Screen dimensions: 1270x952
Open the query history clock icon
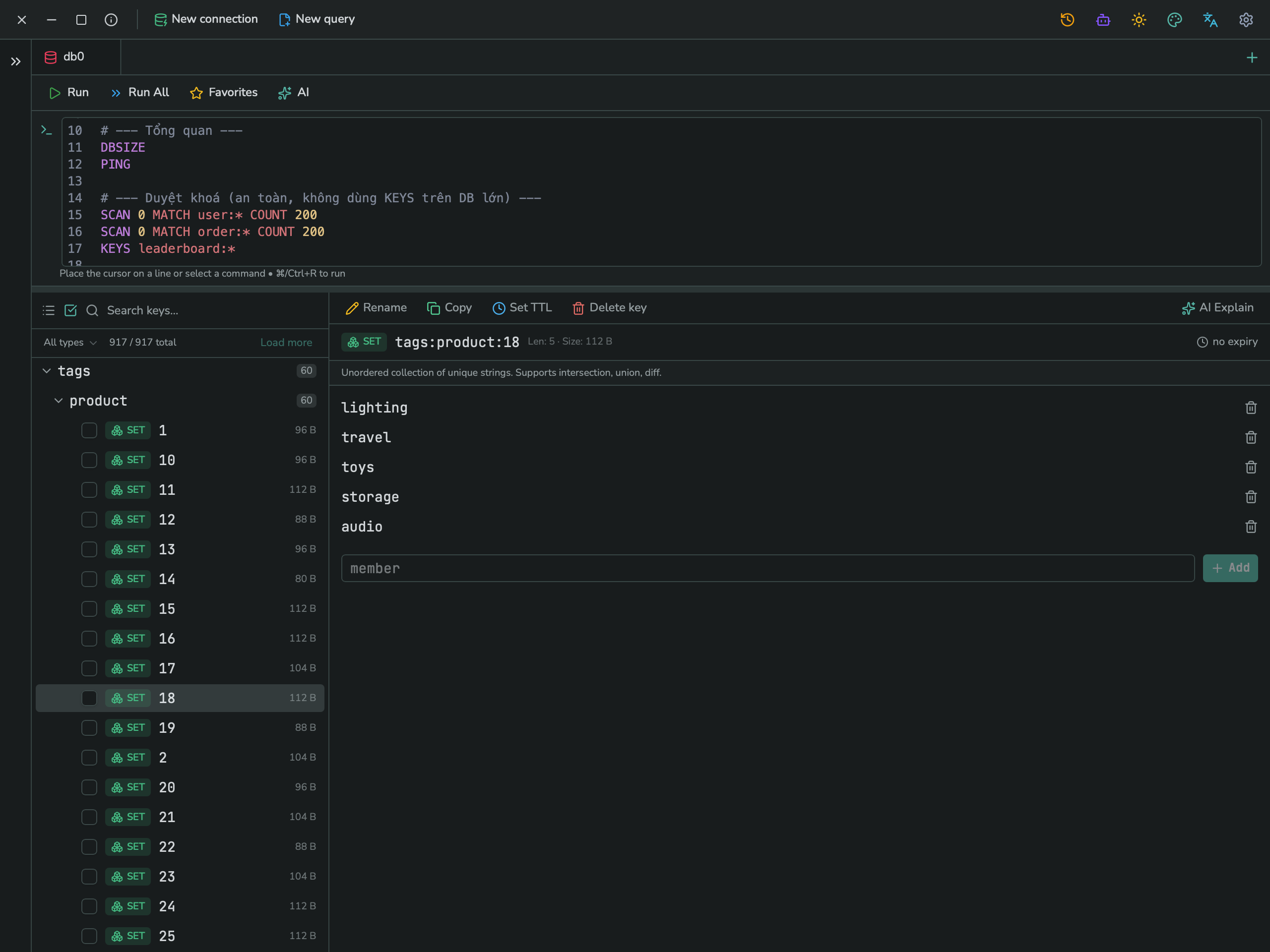point(1067,19)
